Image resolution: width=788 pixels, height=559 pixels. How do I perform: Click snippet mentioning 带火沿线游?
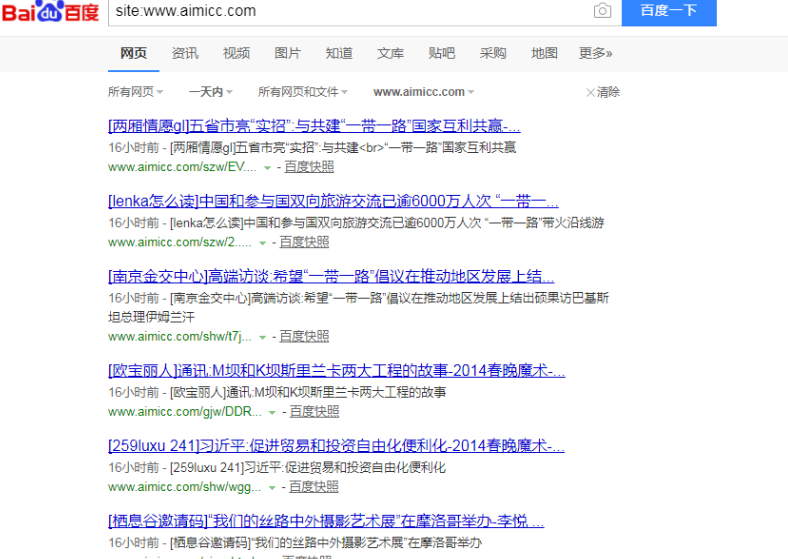pyautogui.click(x=573, y=223)
